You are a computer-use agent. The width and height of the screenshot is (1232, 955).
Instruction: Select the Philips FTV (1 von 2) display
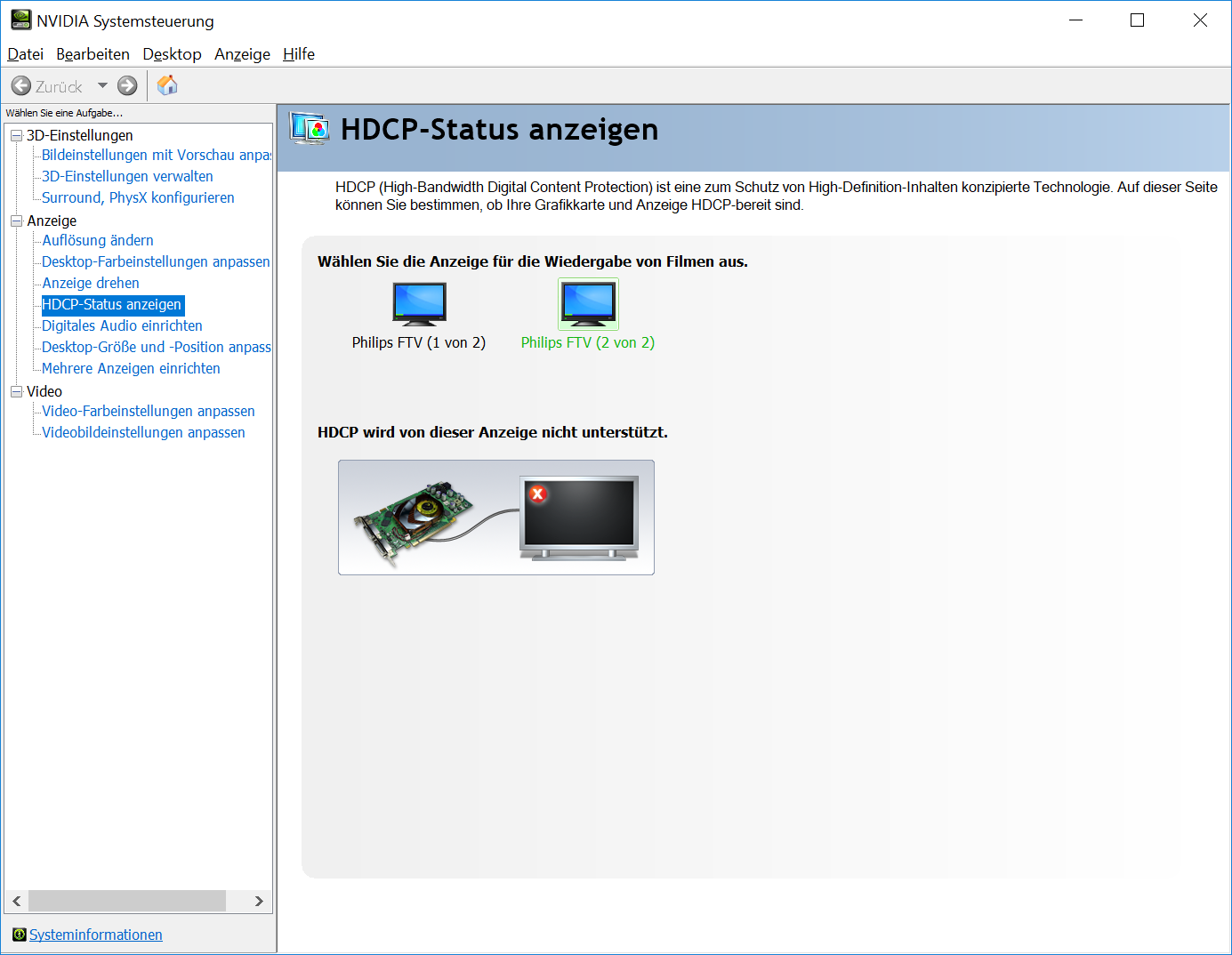418,303
